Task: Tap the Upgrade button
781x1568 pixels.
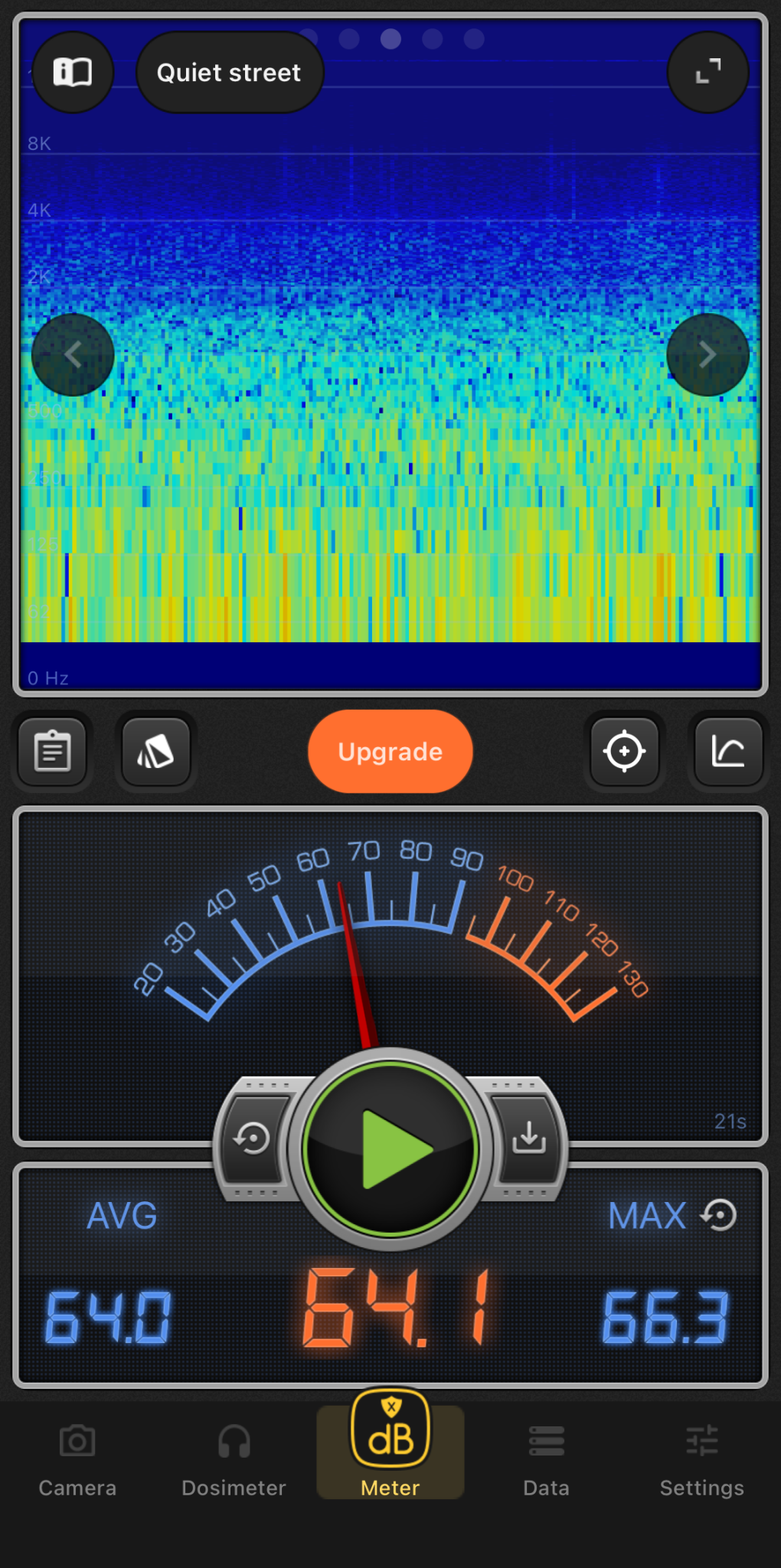Action: (x=390, y=752)
